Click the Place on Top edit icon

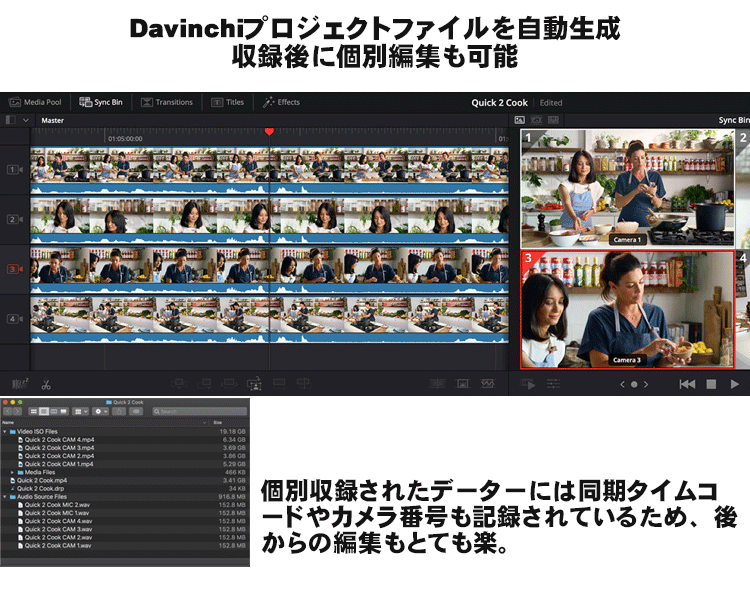coord(279,384)
